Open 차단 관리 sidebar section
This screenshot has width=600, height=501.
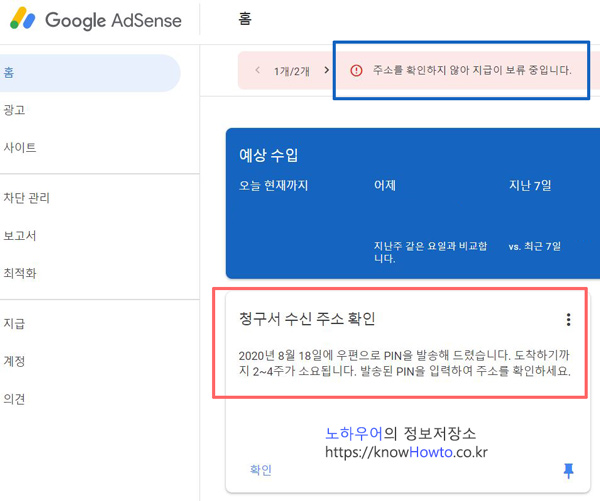(x=27, y=198)
